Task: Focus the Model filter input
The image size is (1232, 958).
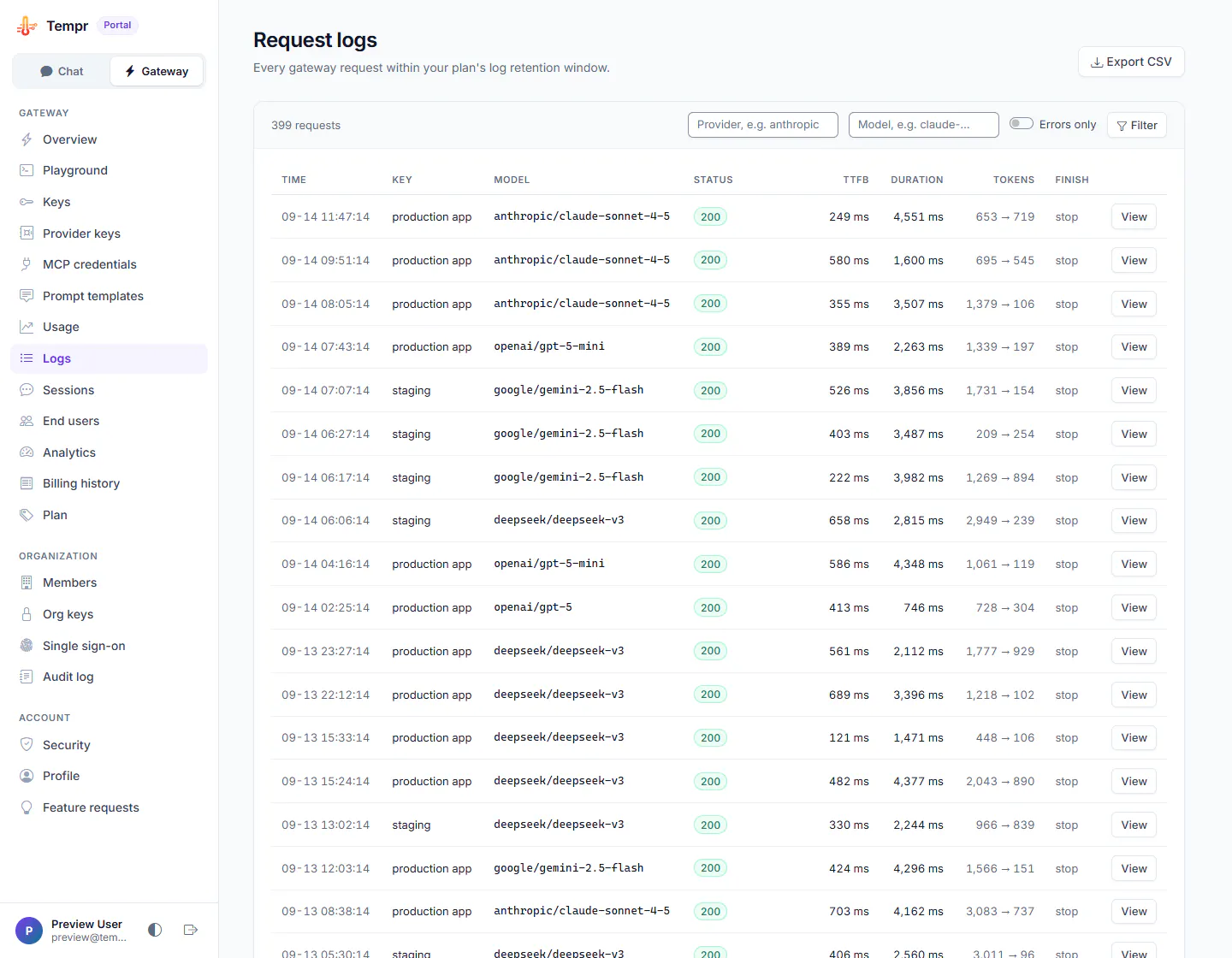Action: 924,125
